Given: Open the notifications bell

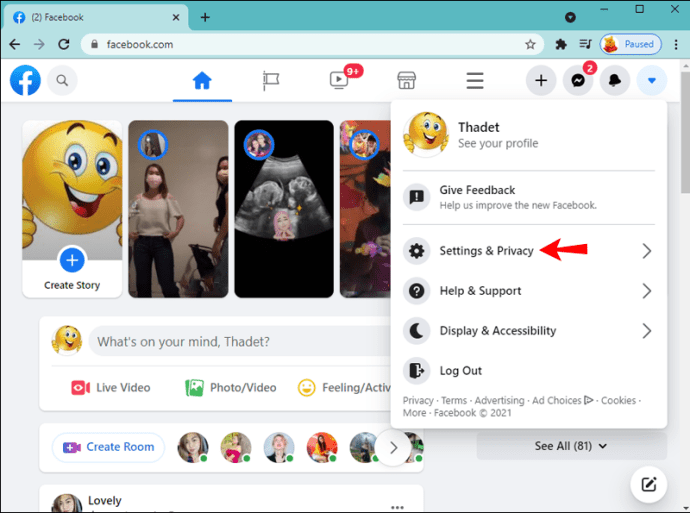Looking at the screenshot, I should click(x=615, y=81).
